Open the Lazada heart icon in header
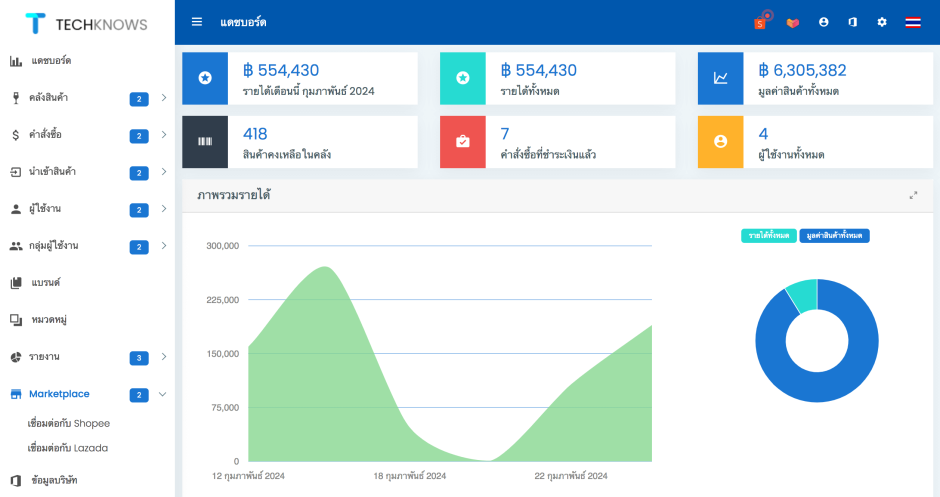 tap(793, 23)
